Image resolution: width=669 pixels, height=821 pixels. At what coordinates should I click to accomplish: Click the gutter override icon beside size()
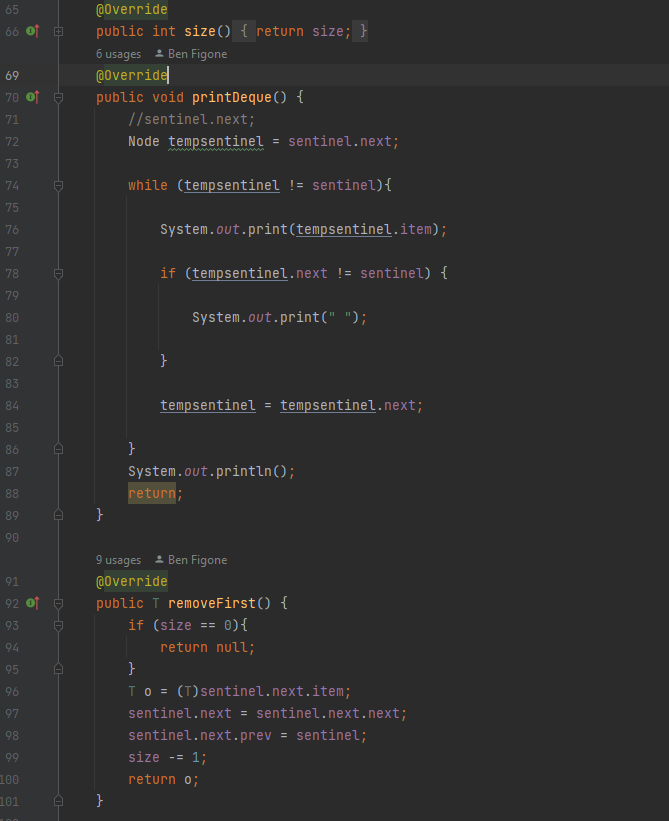(x=32, y=32)
